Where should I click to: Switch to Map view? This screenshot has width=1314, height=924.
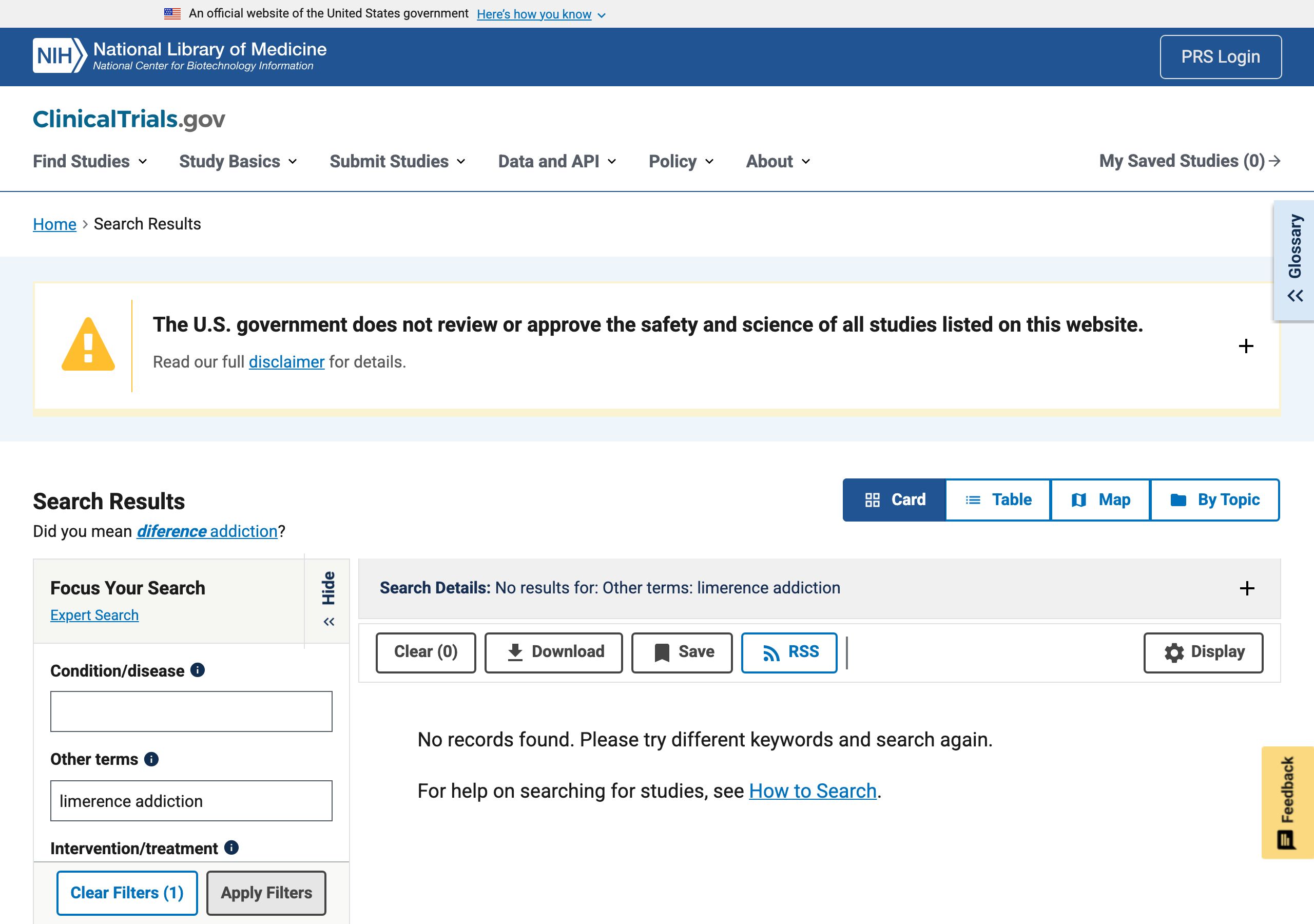[x=1100, y=500]
